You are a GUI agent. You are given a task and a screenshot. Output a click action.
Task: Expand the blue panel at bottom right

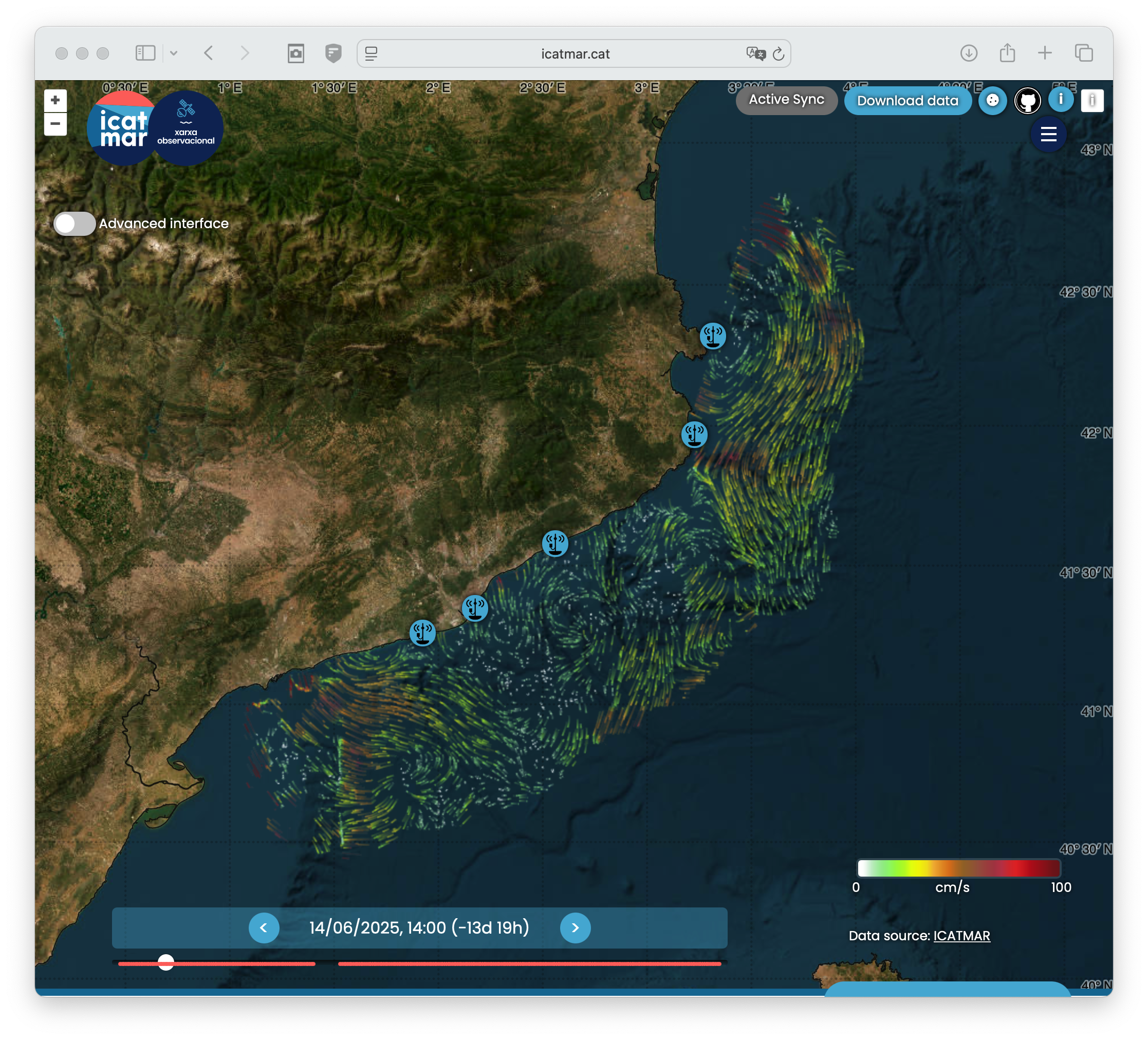(x=947, y=989)
